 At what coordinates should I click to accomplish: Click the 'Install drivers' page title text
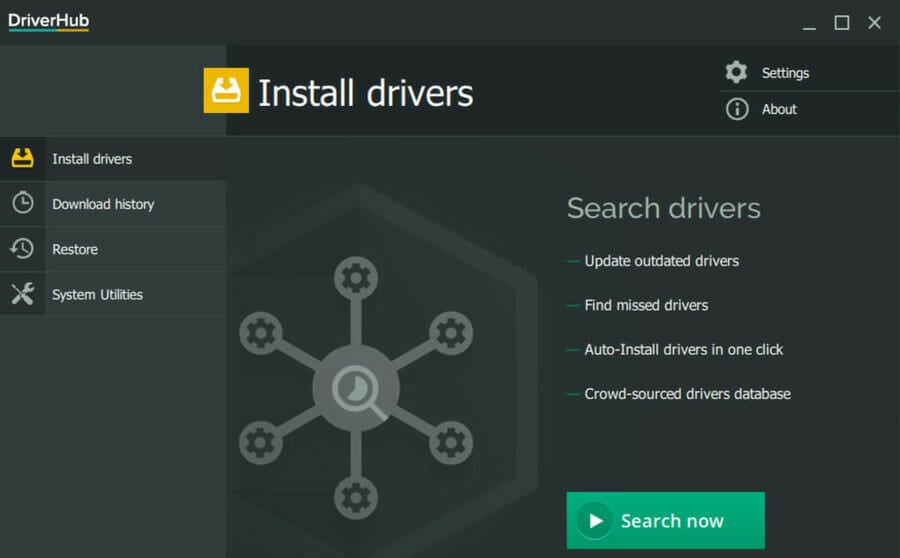[366, 93]
